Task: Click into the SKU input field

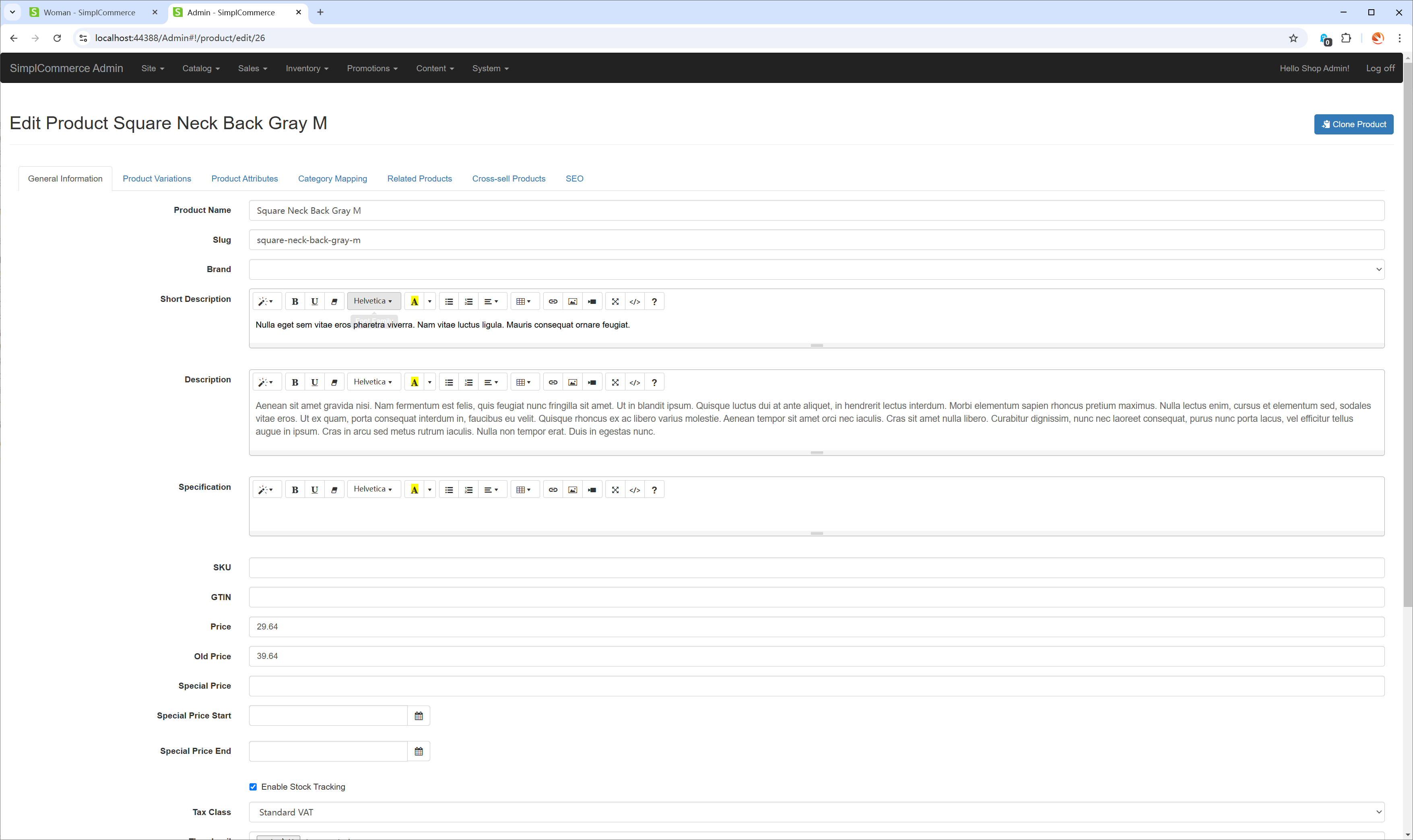Action: click(x=816, y=568)
